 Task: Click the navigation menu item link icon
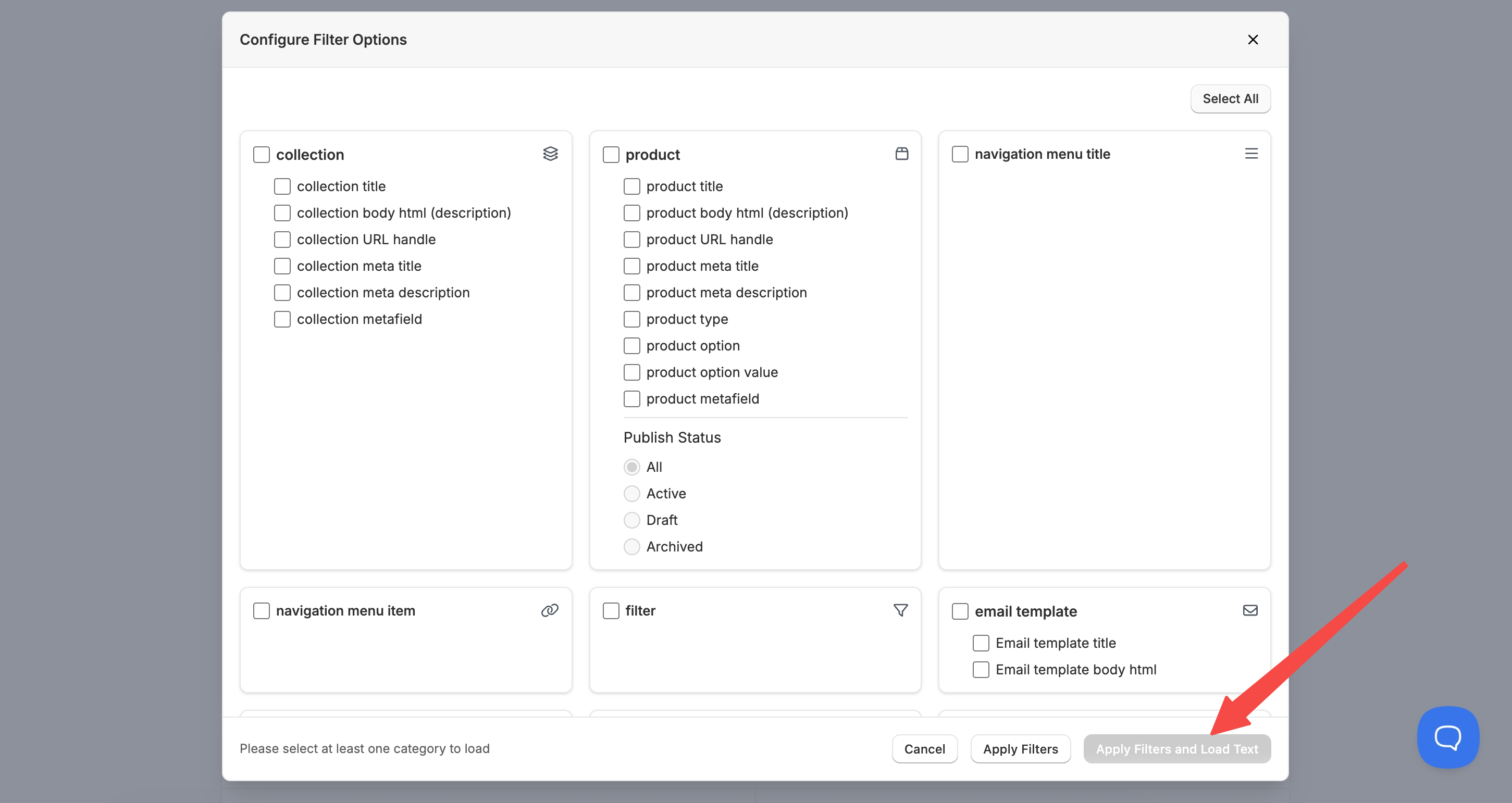click(x=549, y=610)
